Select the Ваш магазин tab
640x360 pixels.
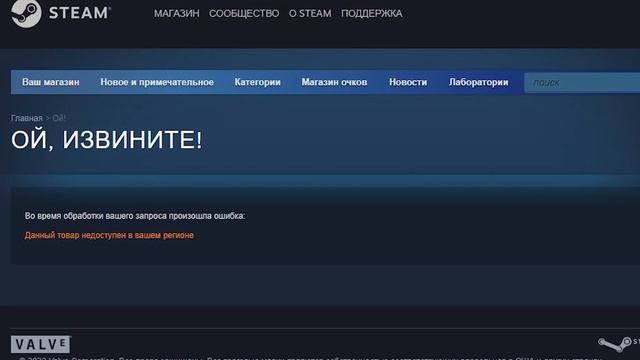tap(51, 82)
